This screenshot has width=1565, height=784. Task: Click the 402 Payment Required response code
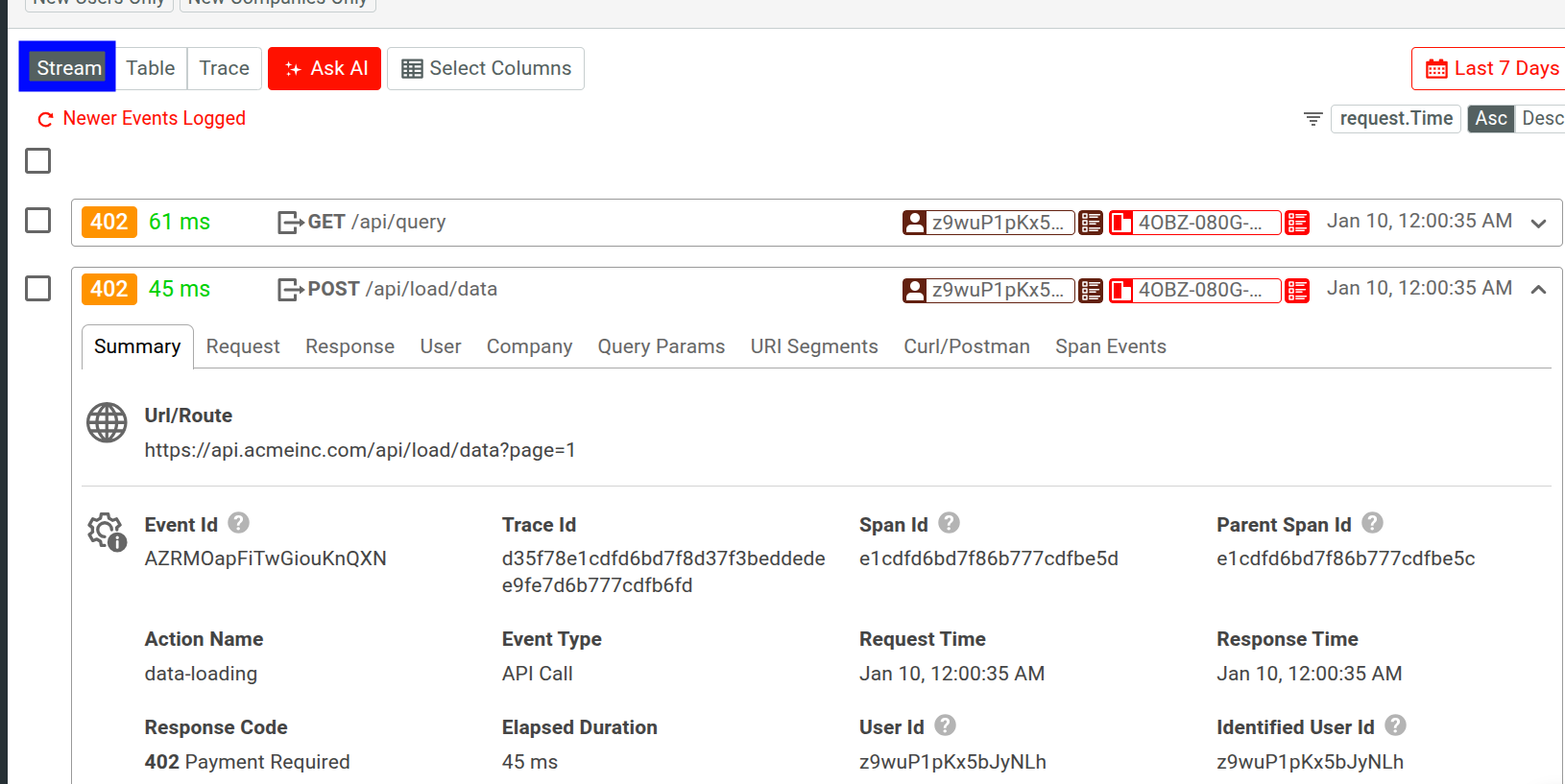coord(247,762)
